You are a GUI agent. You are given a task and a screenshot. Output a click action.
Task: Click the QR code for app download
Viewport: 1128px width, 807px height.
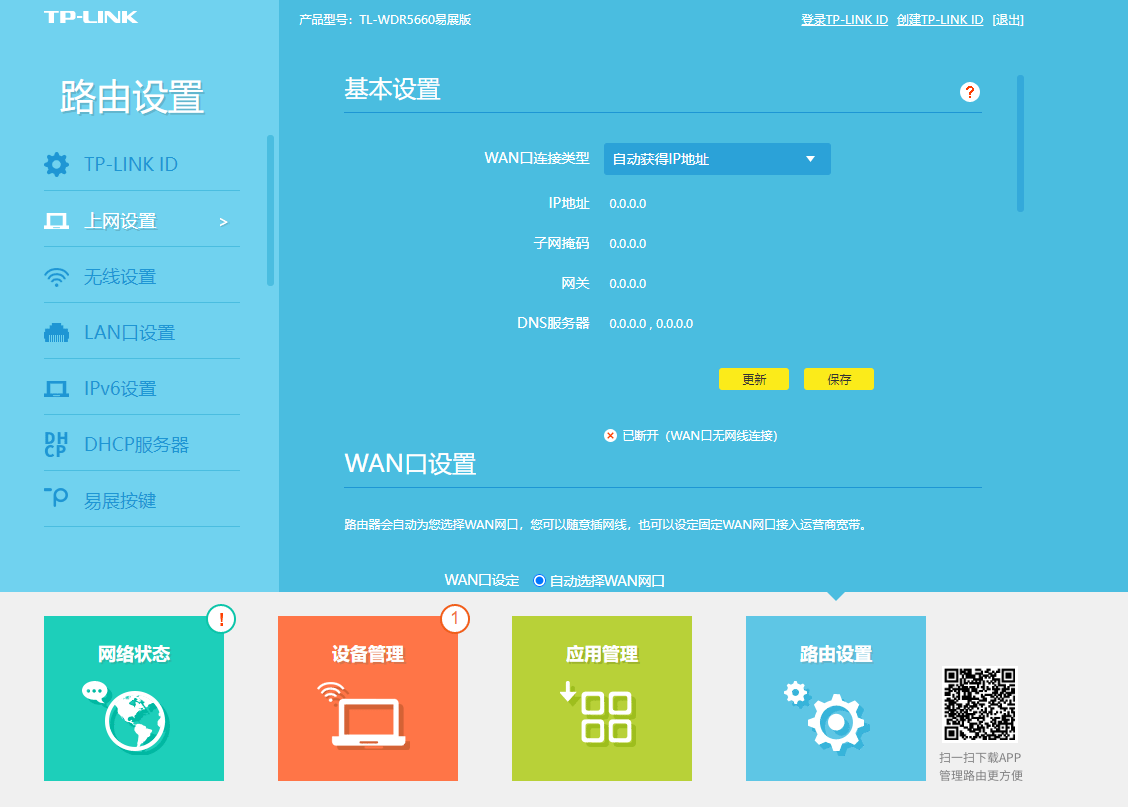pyautogui.click(x=979, y=704)
